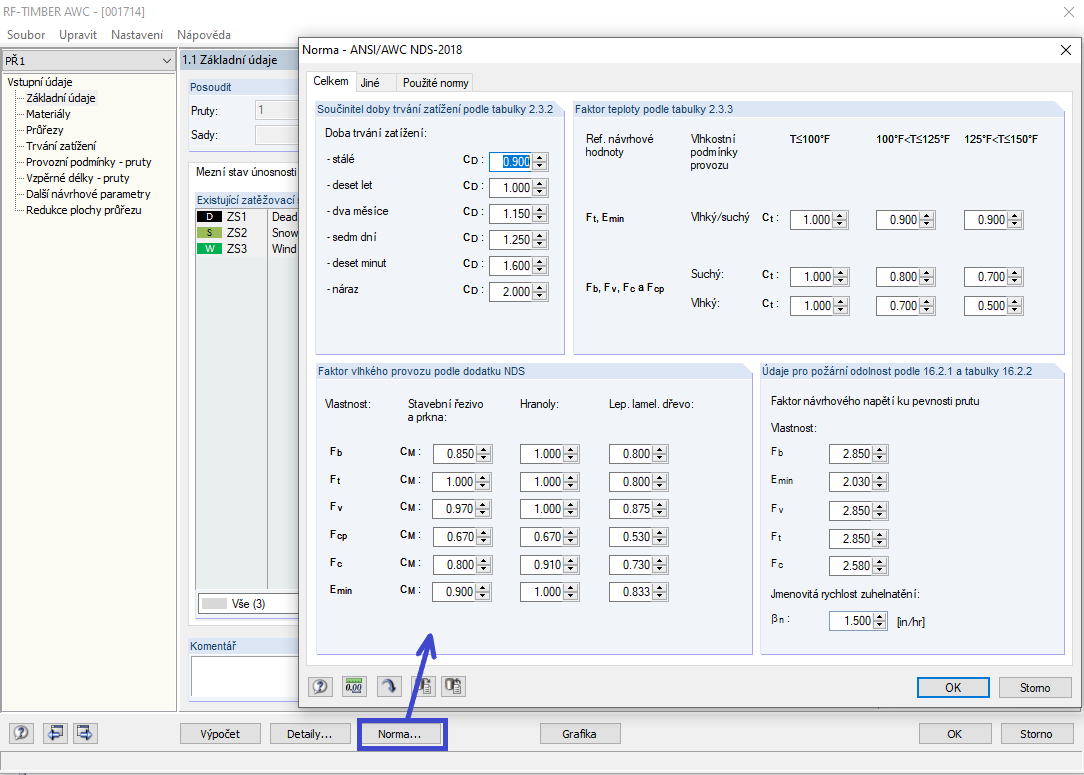Open the Detaily... dialog

[x=309, y=734]
